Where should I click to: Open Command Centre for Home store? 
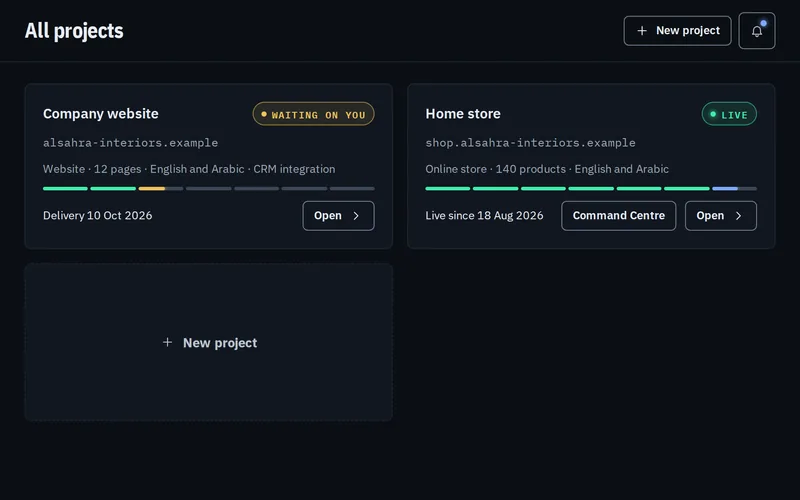coord(618,215)
